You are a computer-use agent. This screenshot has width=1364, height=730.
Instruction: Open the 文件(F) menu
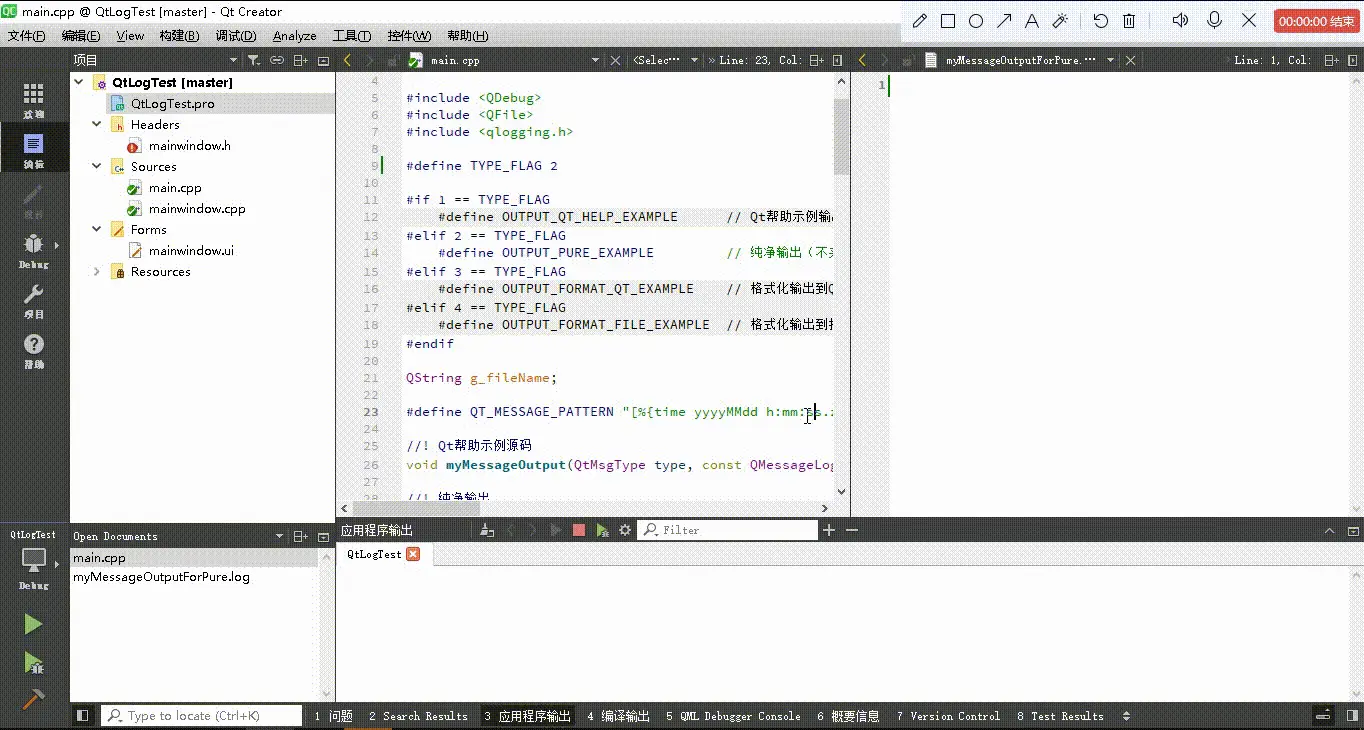[x=27, y=36]
